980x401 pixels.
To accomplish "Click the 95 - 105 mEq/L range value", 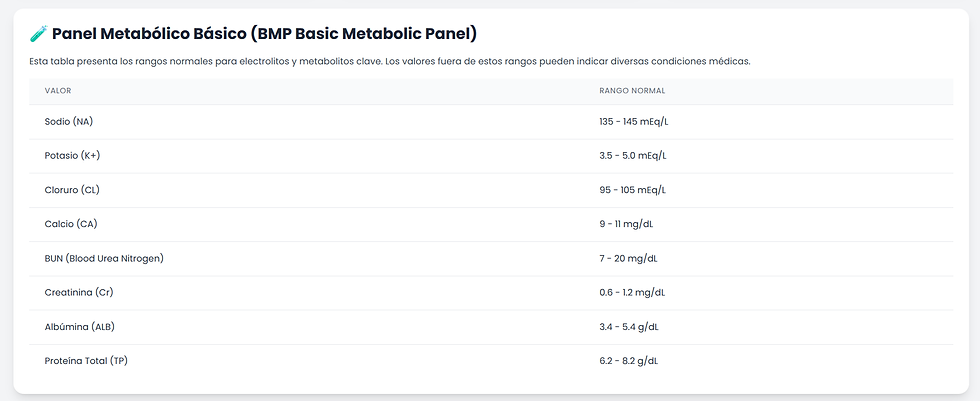I will coord(632,190).
